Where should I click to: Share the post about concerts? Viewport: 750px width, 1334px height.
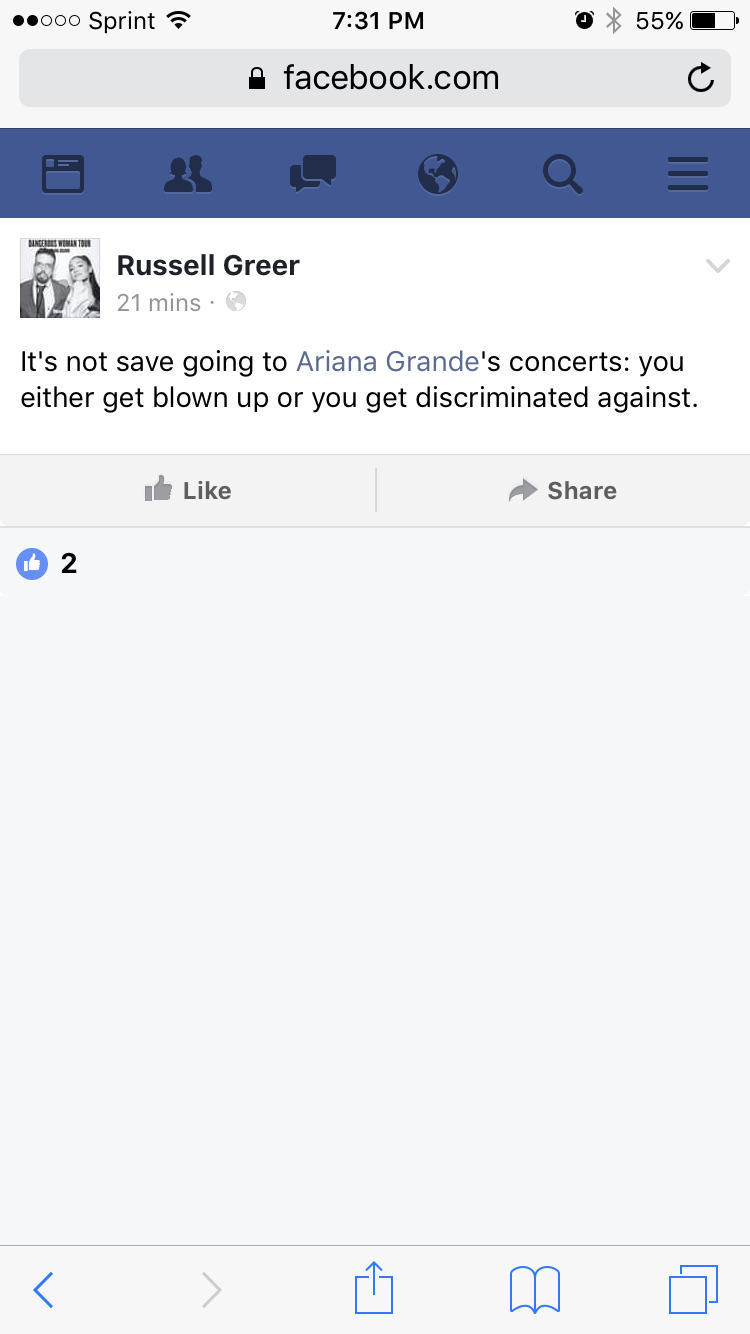tap(563, 490)
